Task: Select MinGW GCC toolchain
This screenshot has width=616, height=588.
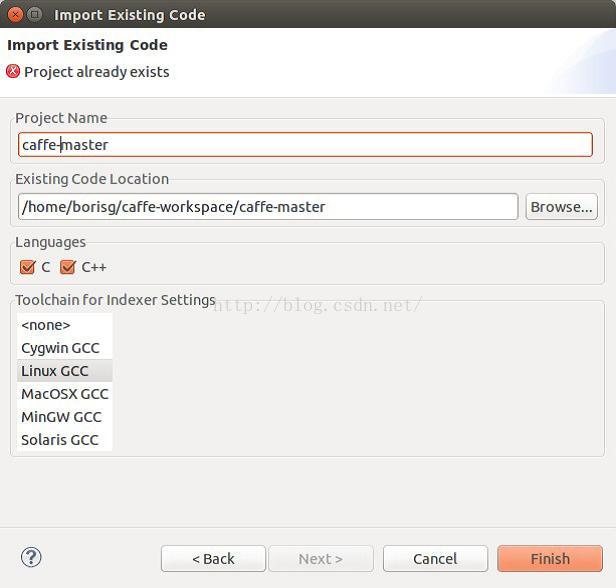Action: click(x=64, y=417)
